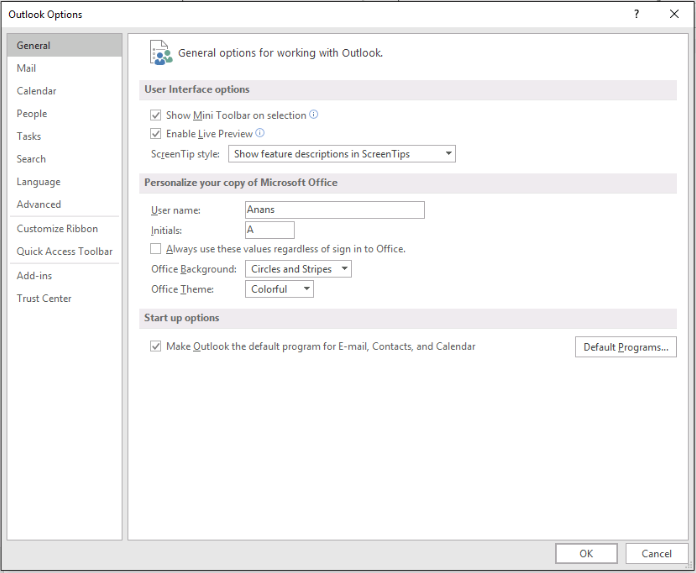Open the Calendar options category

(x=36, y=91)
